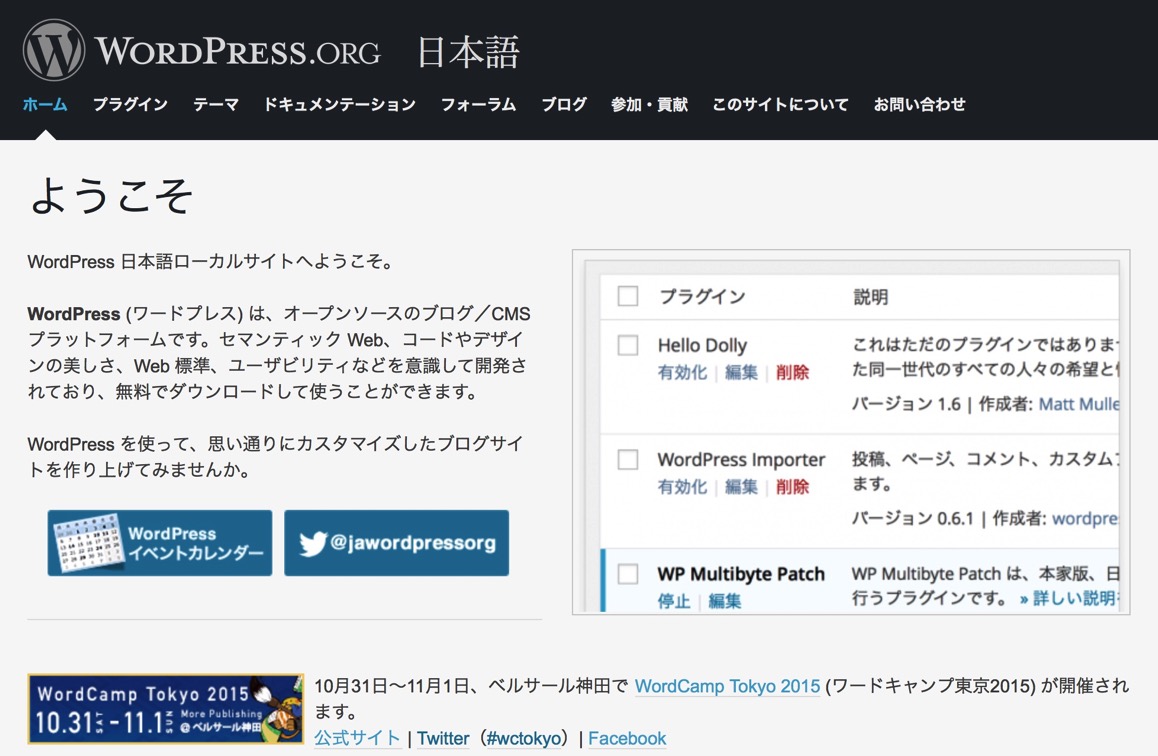
Task: Click the プラグイン column header in the plugin table
Action: [x=702, y=297]
